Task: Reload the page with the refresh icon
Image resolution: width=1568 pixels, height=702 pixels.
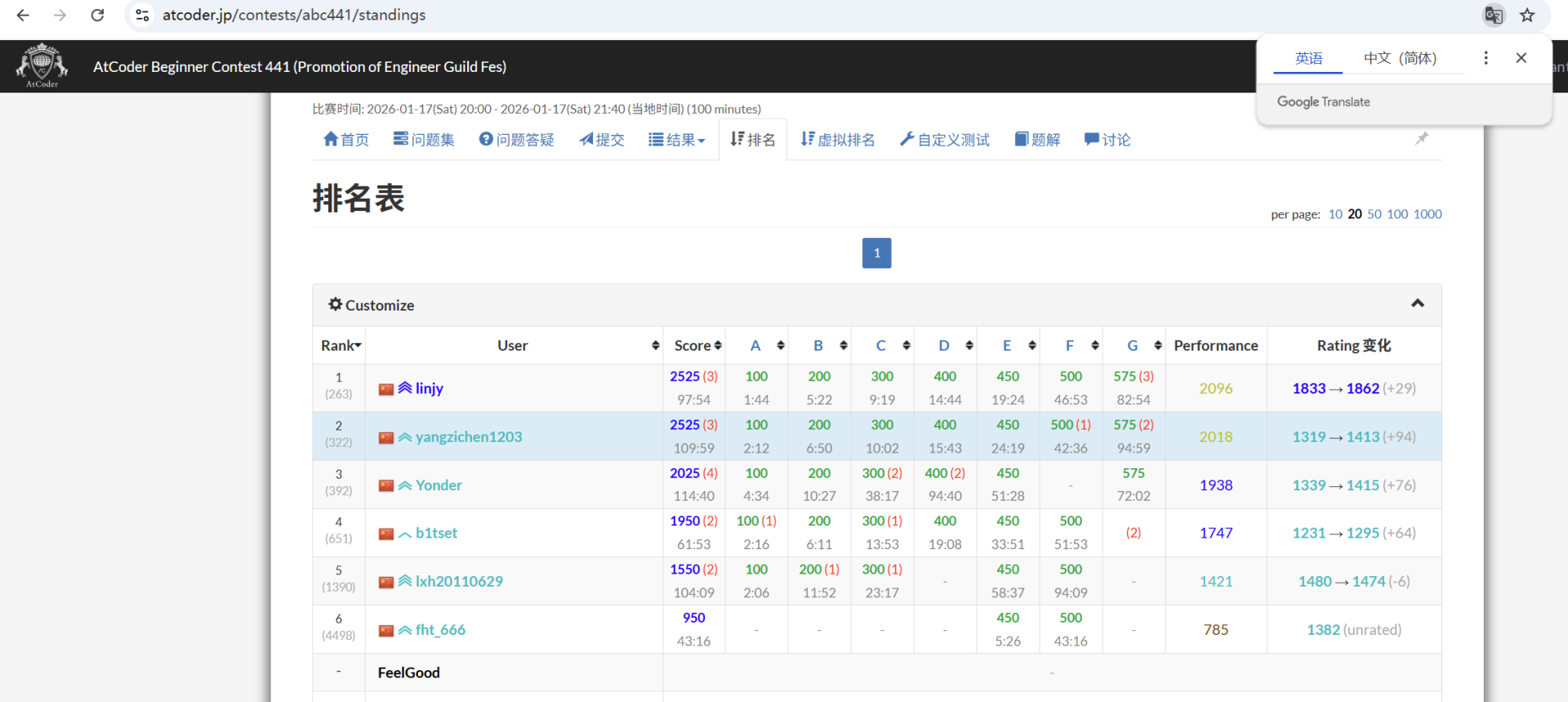Action: click(x=97, y=15)
